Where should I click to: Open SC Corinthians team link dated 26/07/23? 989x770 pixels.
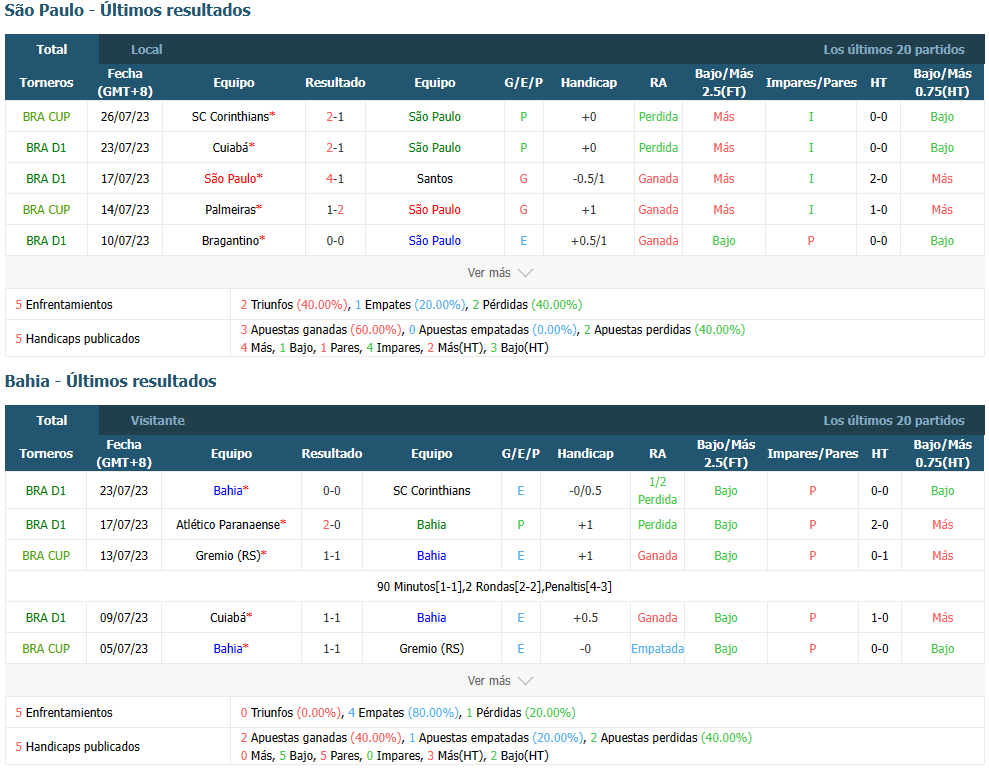click(230, 117)
